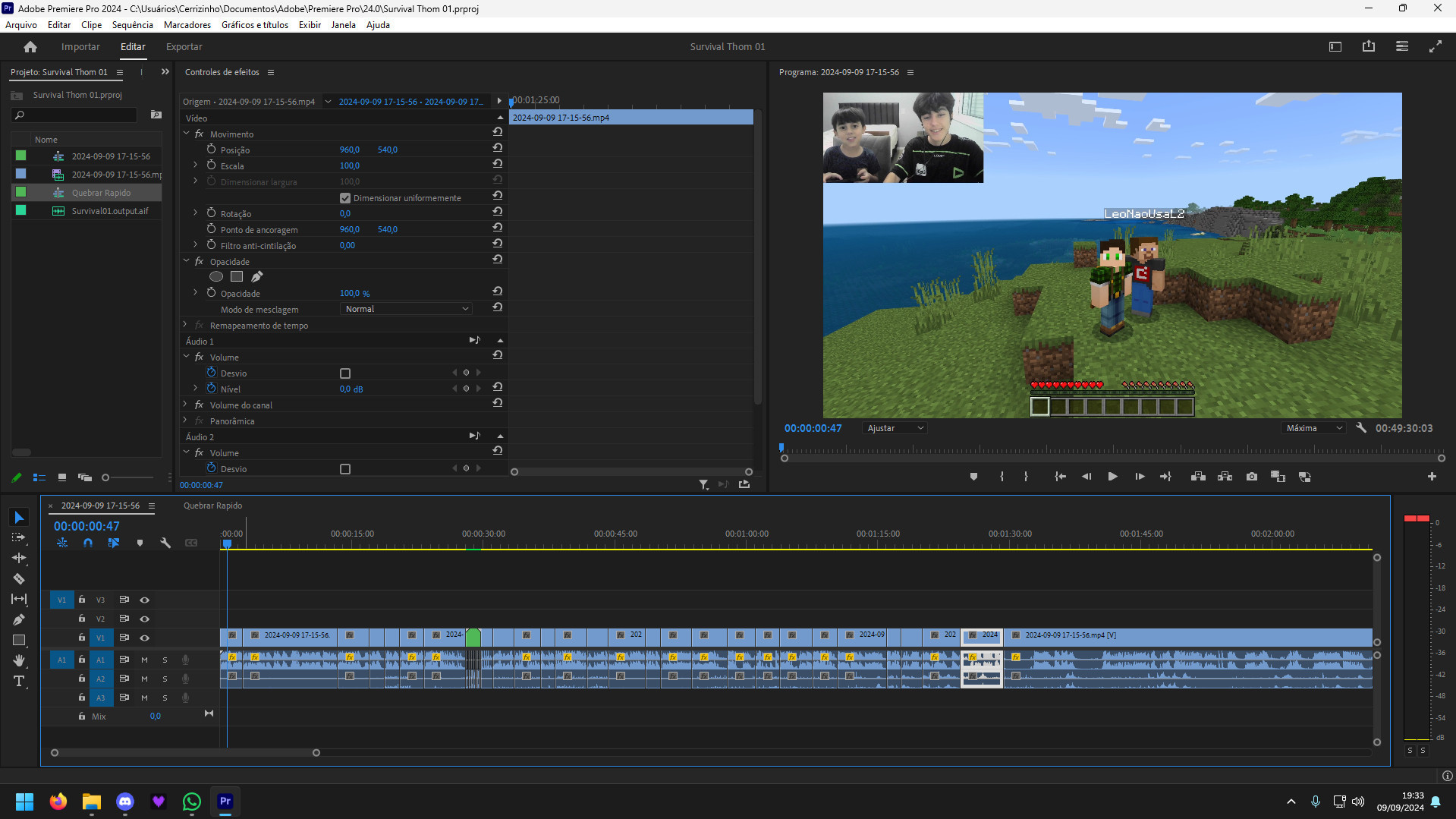This screenshot has height=819, width=1456.
Task: Click the pen mask tool under Opacidade
Action: tap(257, 277)
